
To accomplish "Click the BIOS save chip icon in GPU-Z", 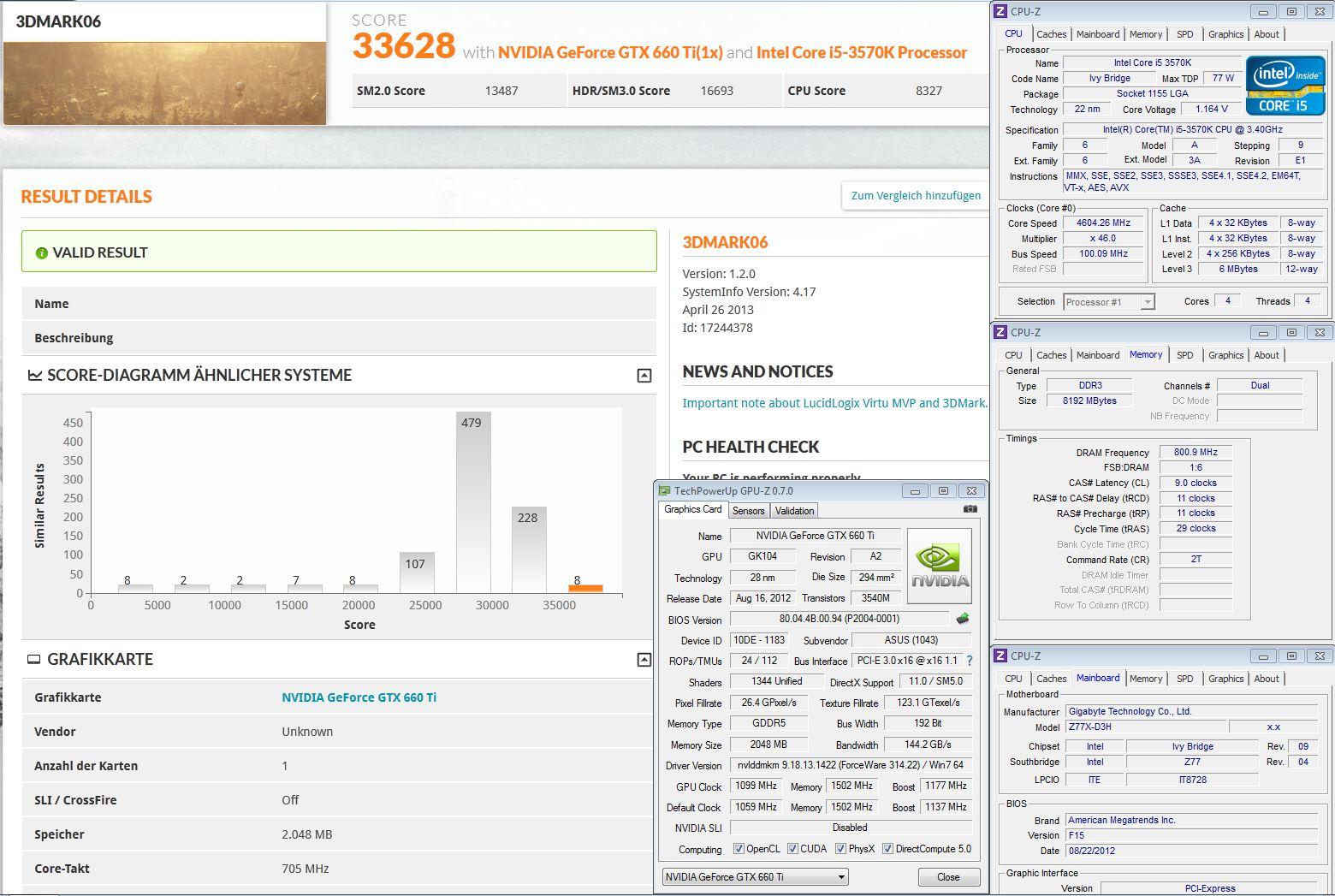I will (x=963, y=619).
